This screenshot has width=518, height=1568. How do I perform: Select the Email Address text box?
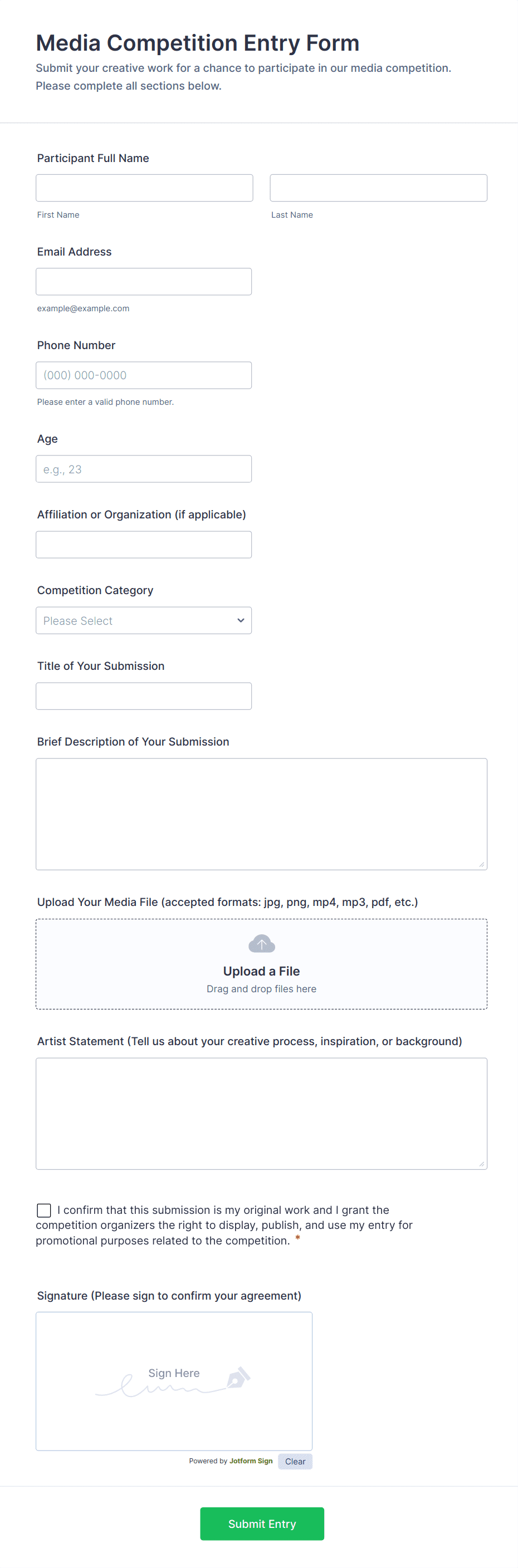tap(144, 282)
